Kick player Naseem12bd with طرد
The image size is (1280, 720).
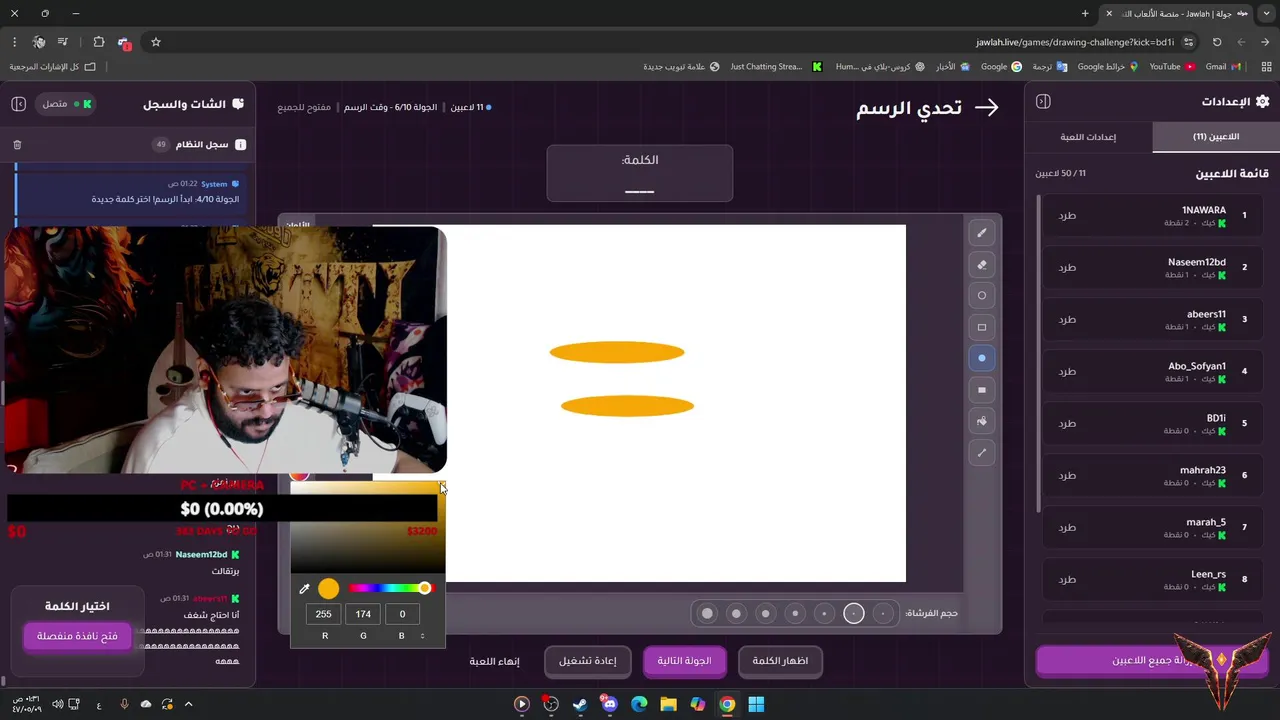point(1067,267)
